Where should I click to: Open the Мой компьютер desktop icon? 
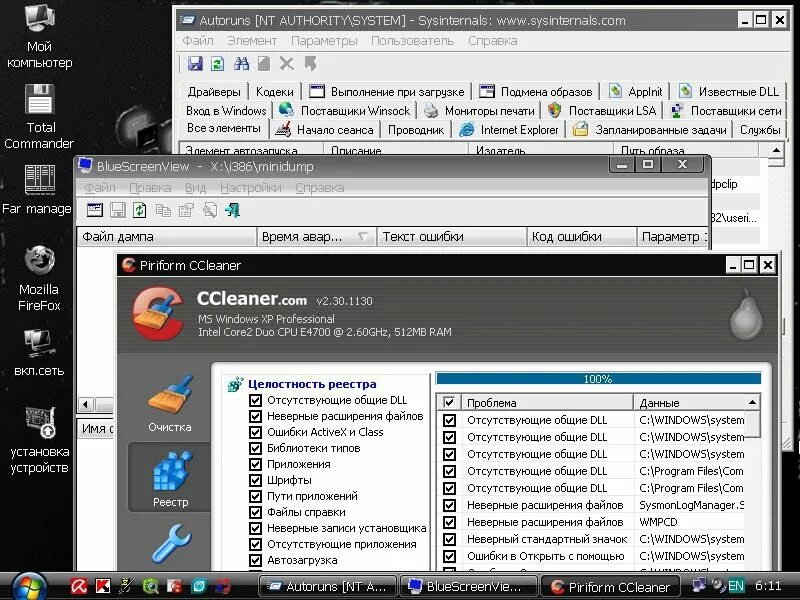tap(39, 35)
